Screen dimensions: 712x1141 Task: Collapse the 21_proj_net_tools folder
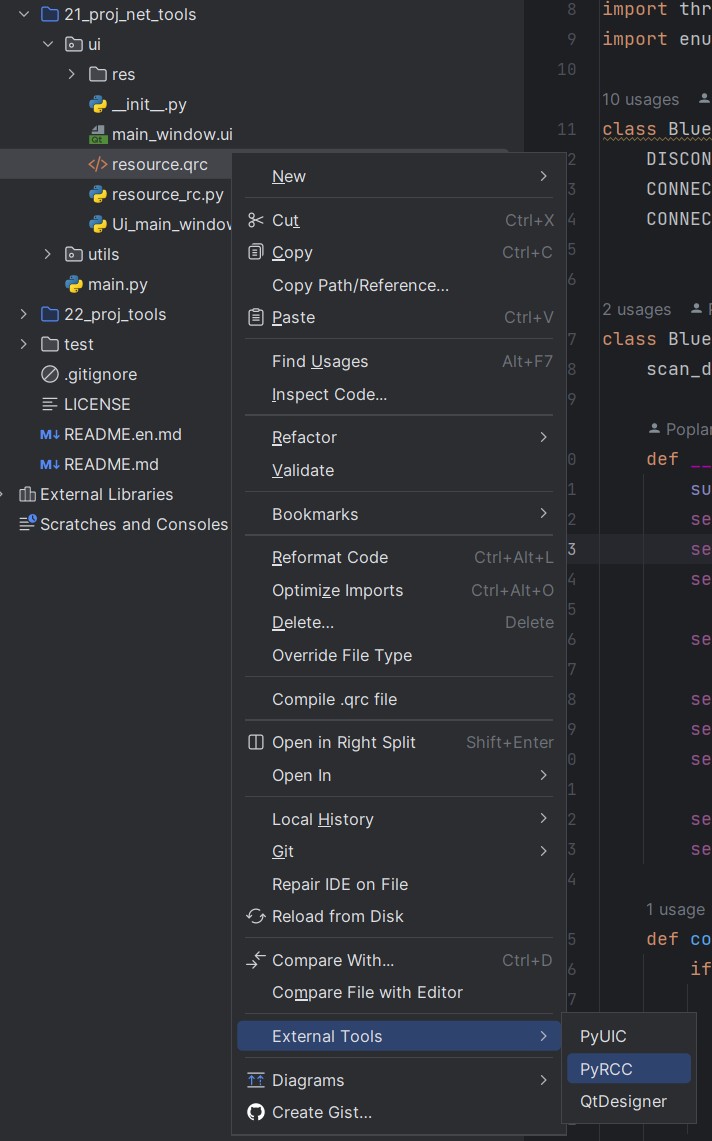tap(24, 14)
